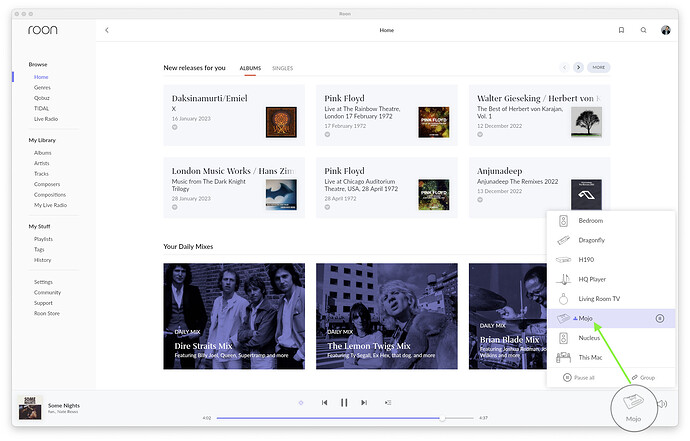This screenshot has height=441, width=690.
Task: Open Settings in the sidebar
Action: pos(43,282)
